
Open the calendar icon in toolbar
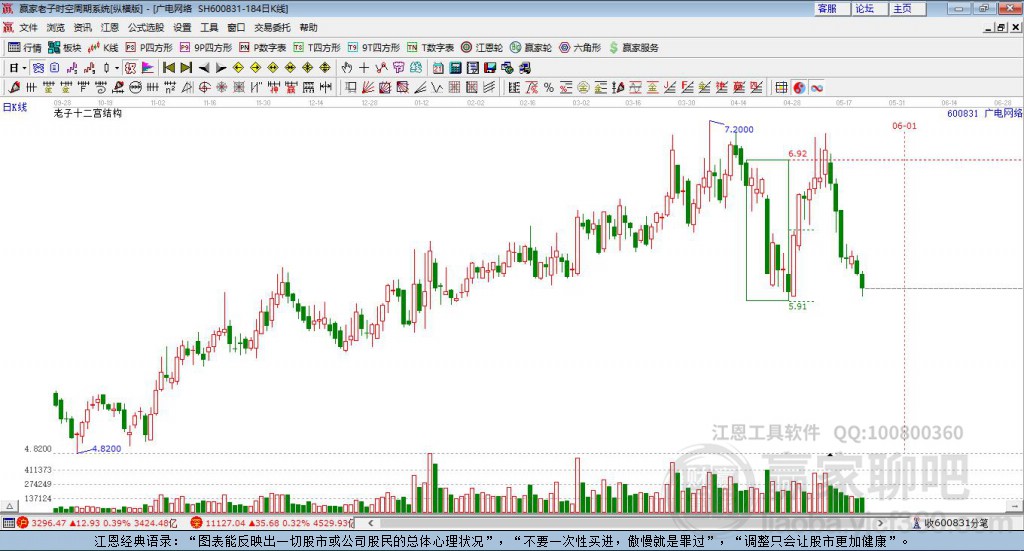pos(438,68)
